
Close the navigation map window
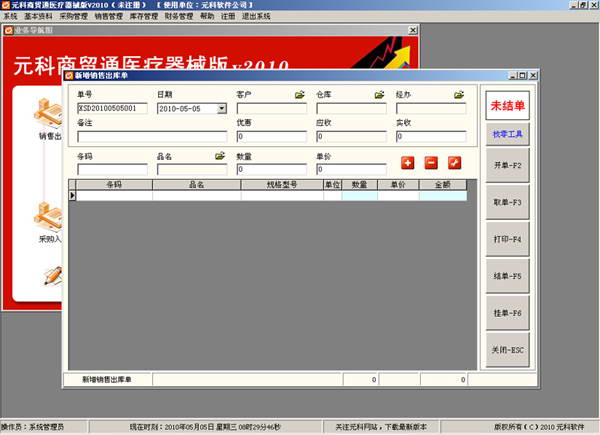click(x=413, y=30)
